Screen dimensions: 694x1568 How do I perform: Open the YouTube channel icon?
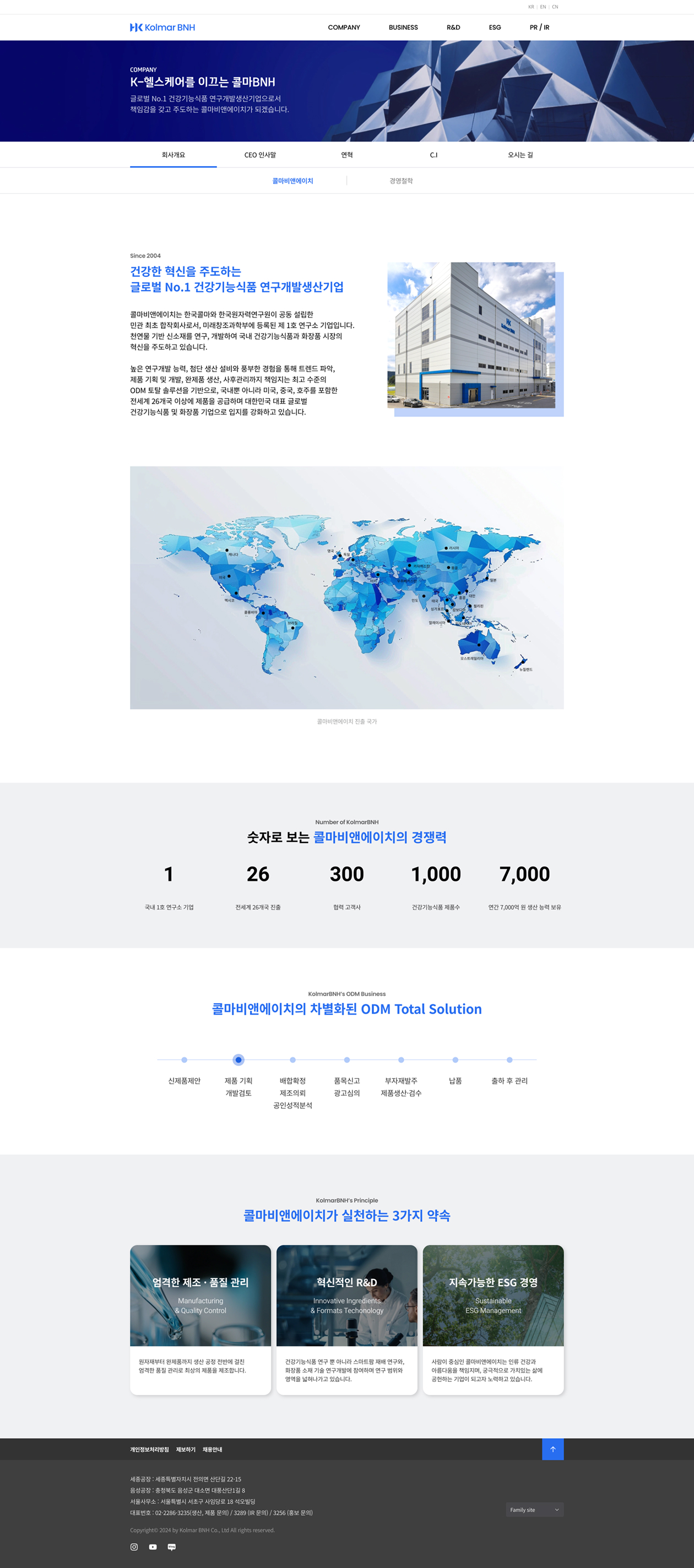(x=153, y=1547)
